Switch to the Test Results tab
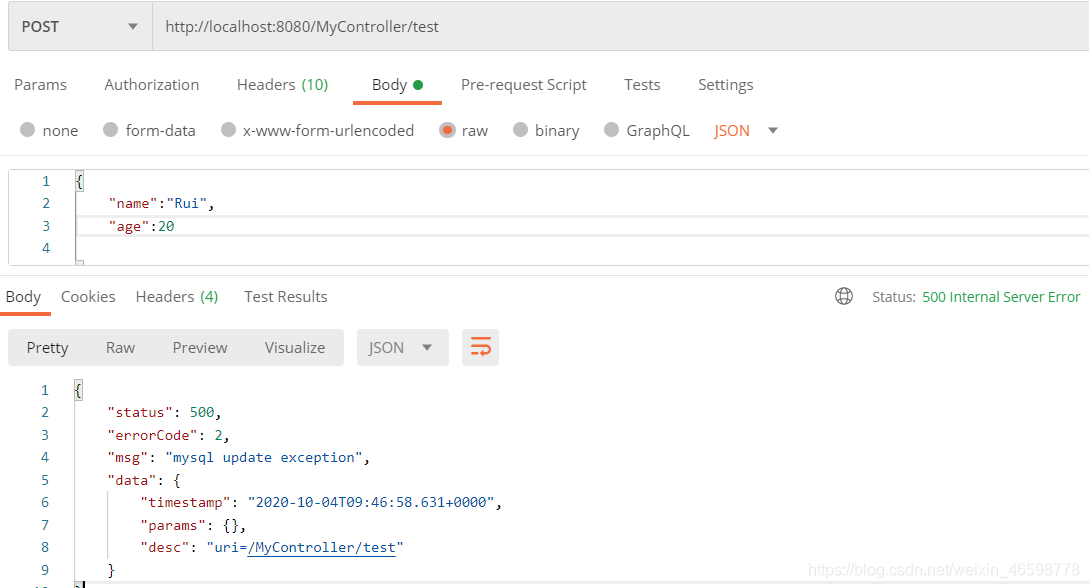The image size is (1089, 588). click(x=285, y=296)
